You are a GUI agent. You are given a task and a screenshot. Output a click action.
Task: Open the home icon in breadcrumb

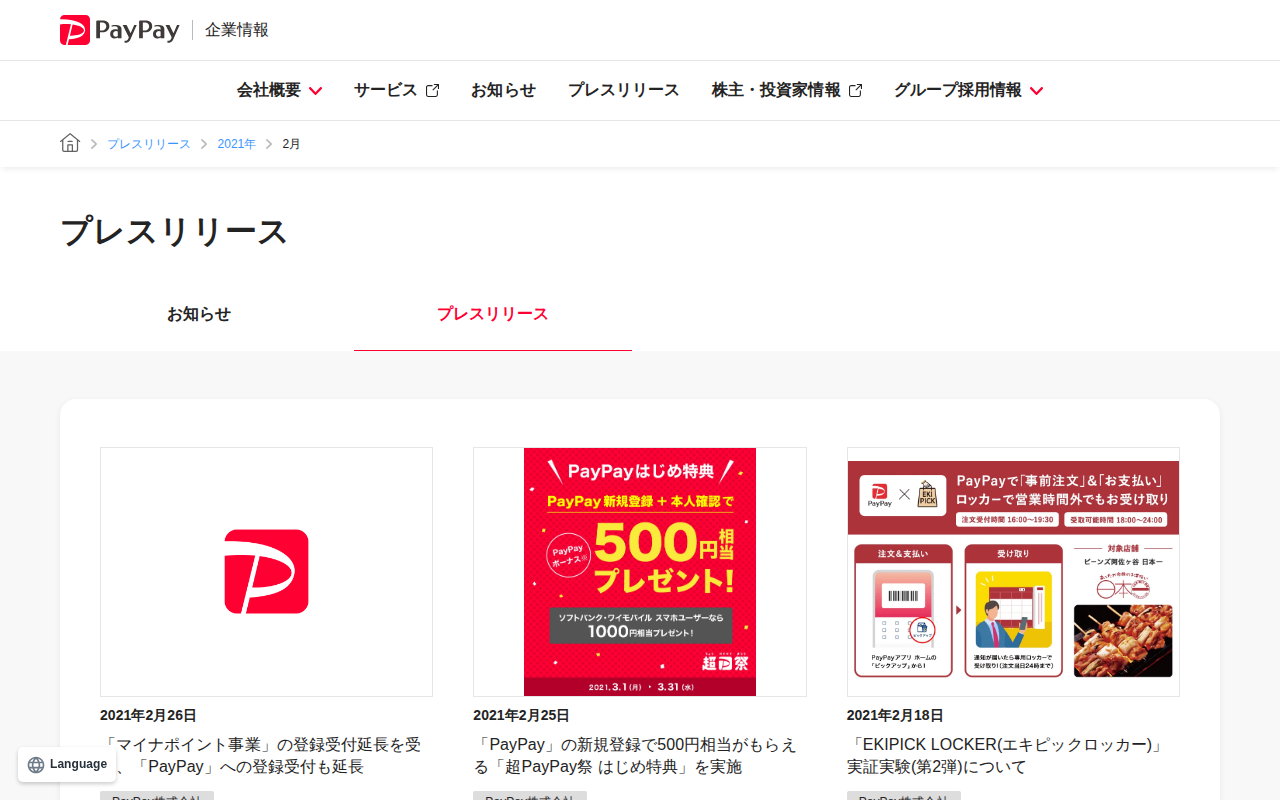click(70, 143)
